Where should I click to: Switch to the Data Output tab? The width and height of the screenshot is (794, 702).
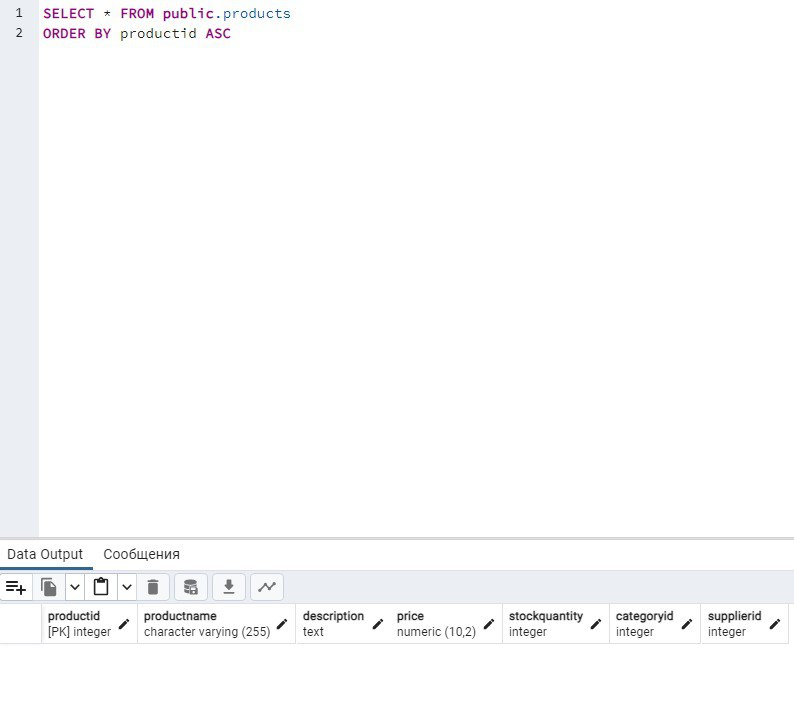45,554
